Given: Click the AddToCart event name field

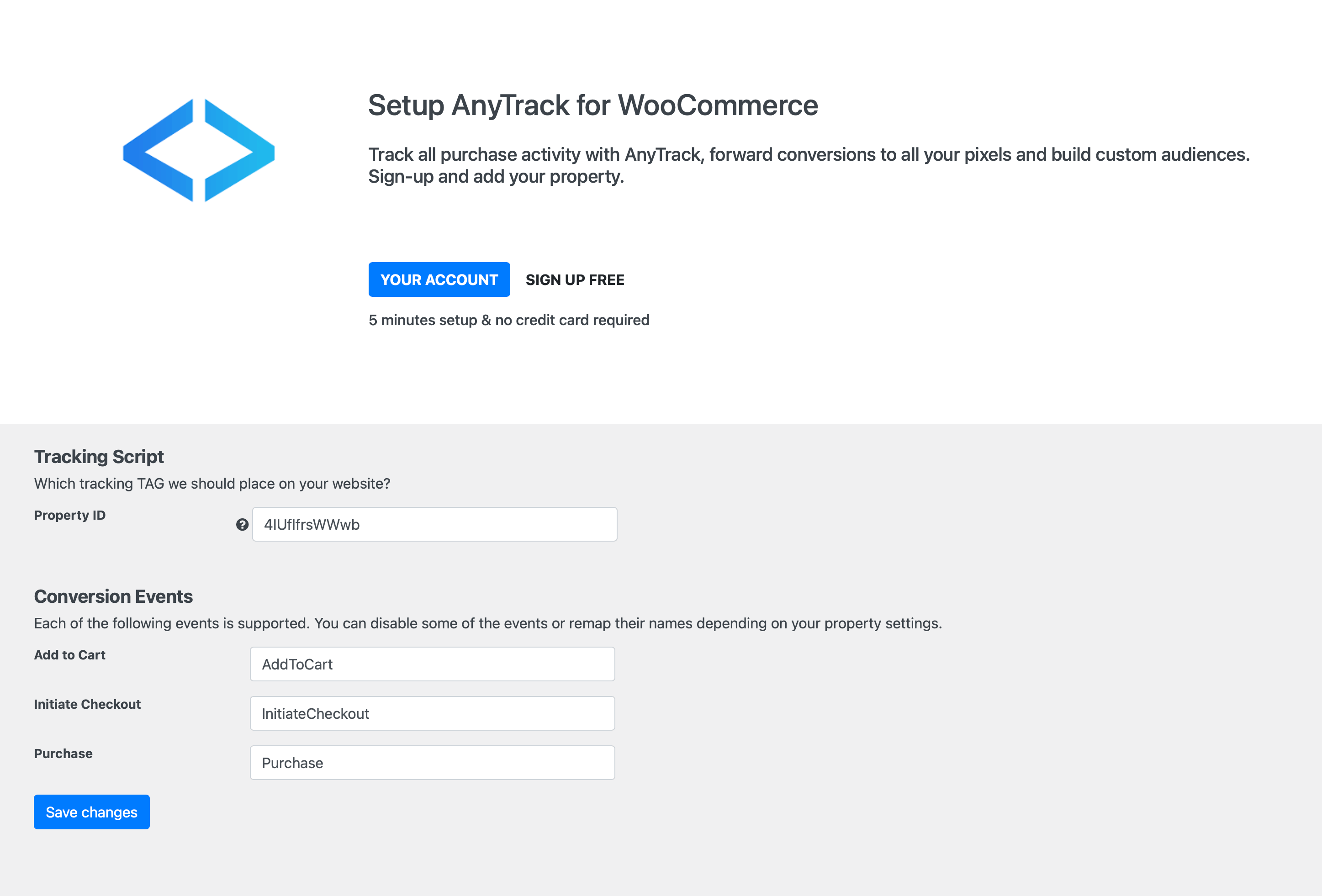Looking at the screenshot, I should click(x=432, y=664).
